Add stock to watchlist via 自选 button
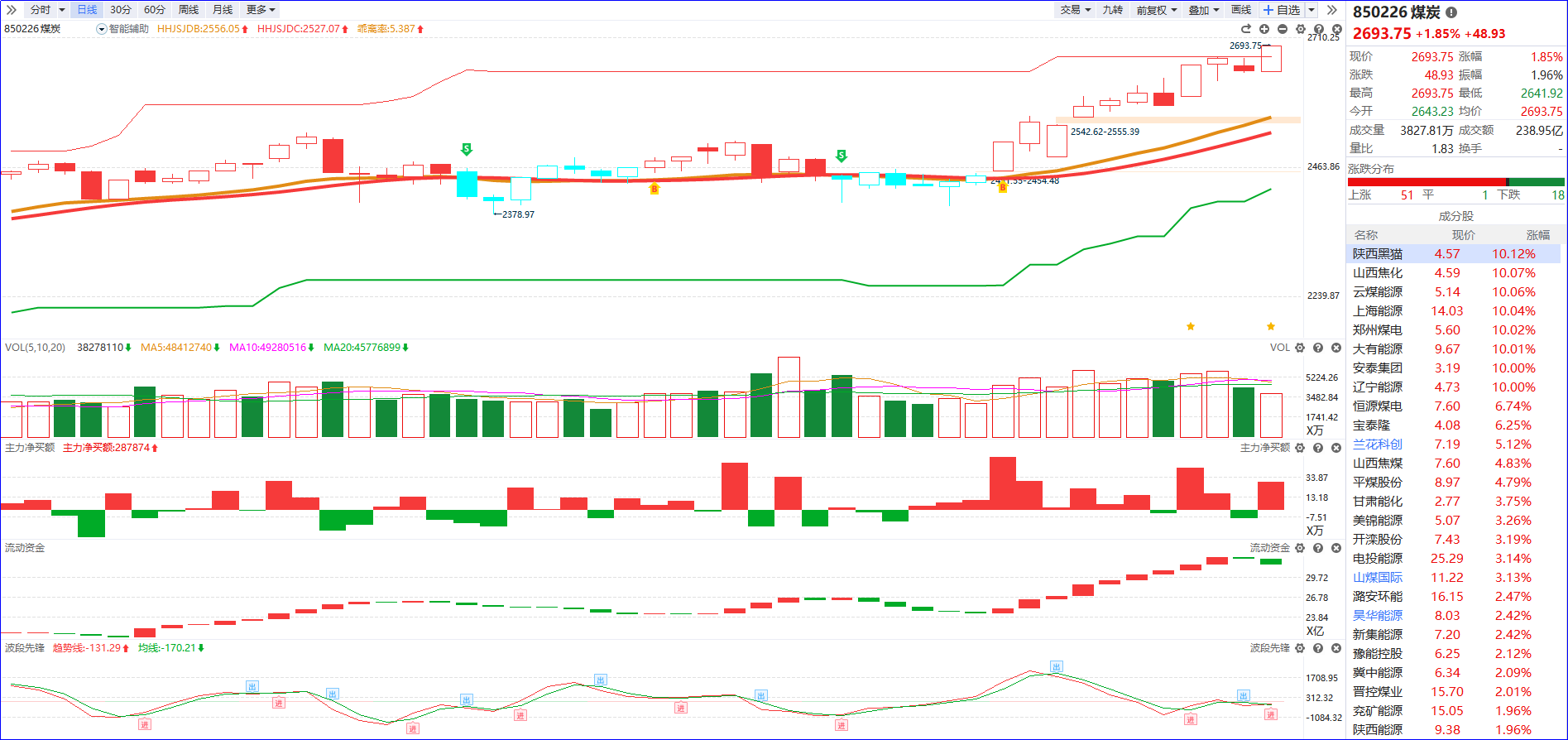This screenshot has width=1568, height=740. [x=1282, y=10]
